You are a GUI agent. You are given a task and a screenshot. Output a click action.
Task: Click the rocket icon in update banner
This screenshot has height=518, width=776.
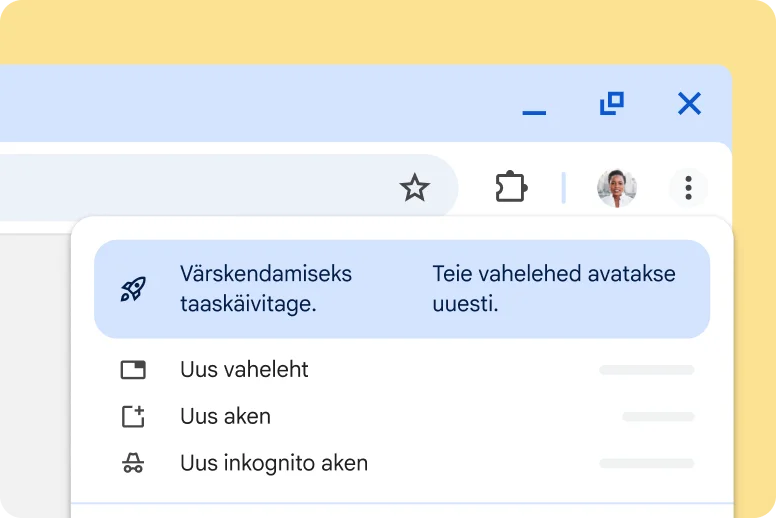click(x=133, y=289)
